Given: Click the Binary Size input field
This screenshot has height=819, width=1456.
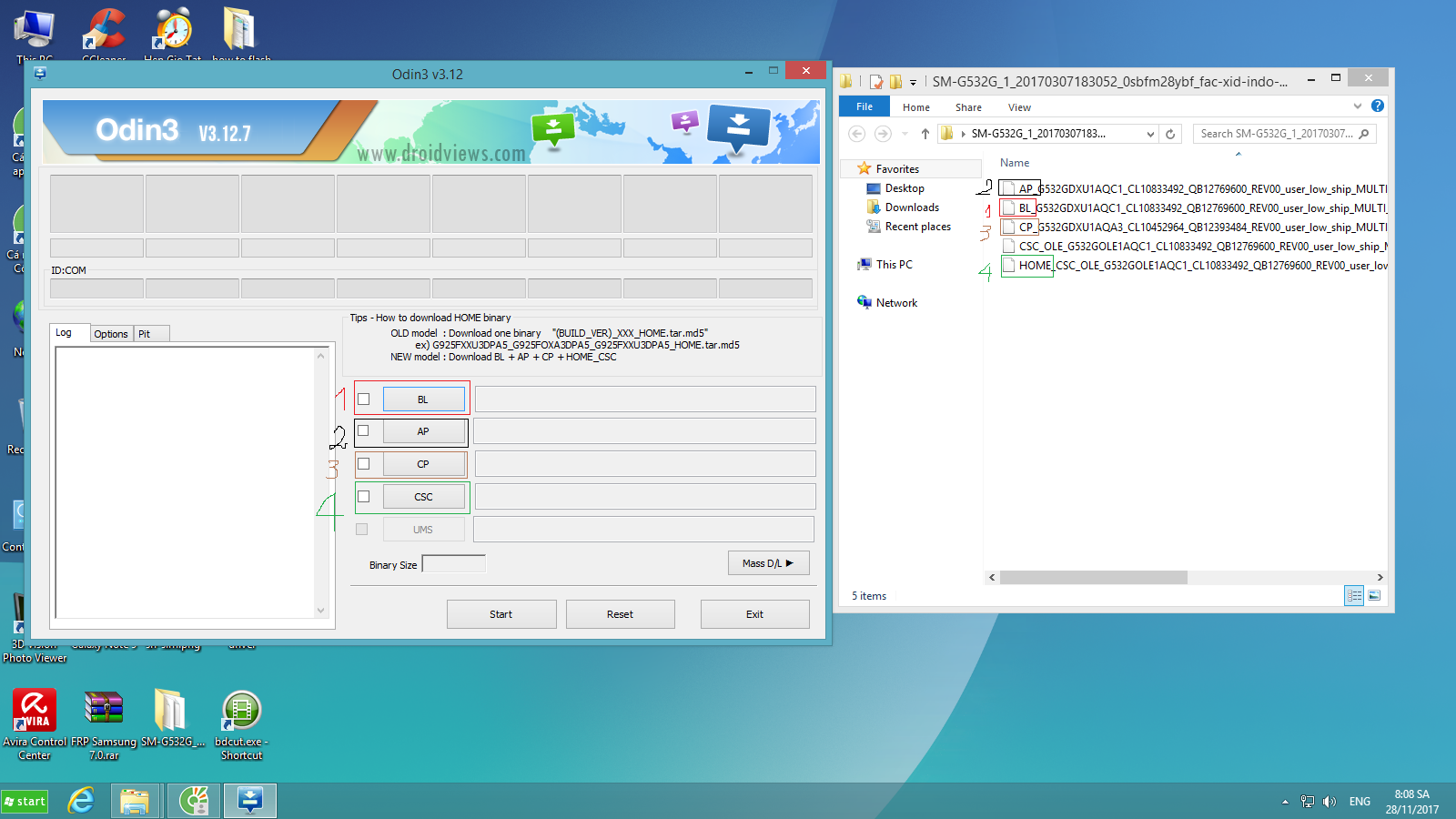Looking at the screenshot, I should pos(453,562).
